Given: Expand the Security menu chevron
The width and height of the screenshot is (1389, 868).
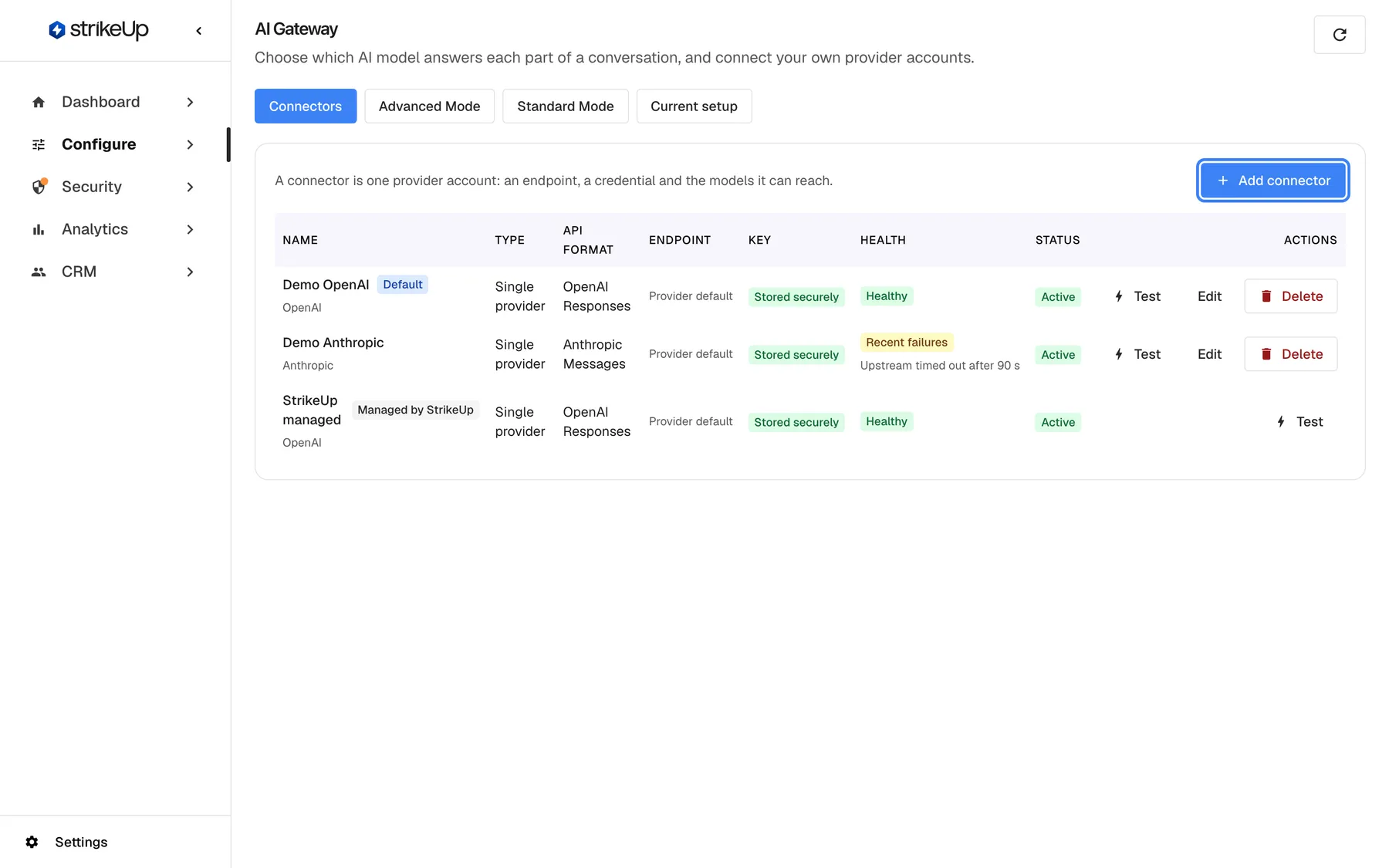Looking at the screenshot, I should (x=190, y=187).
